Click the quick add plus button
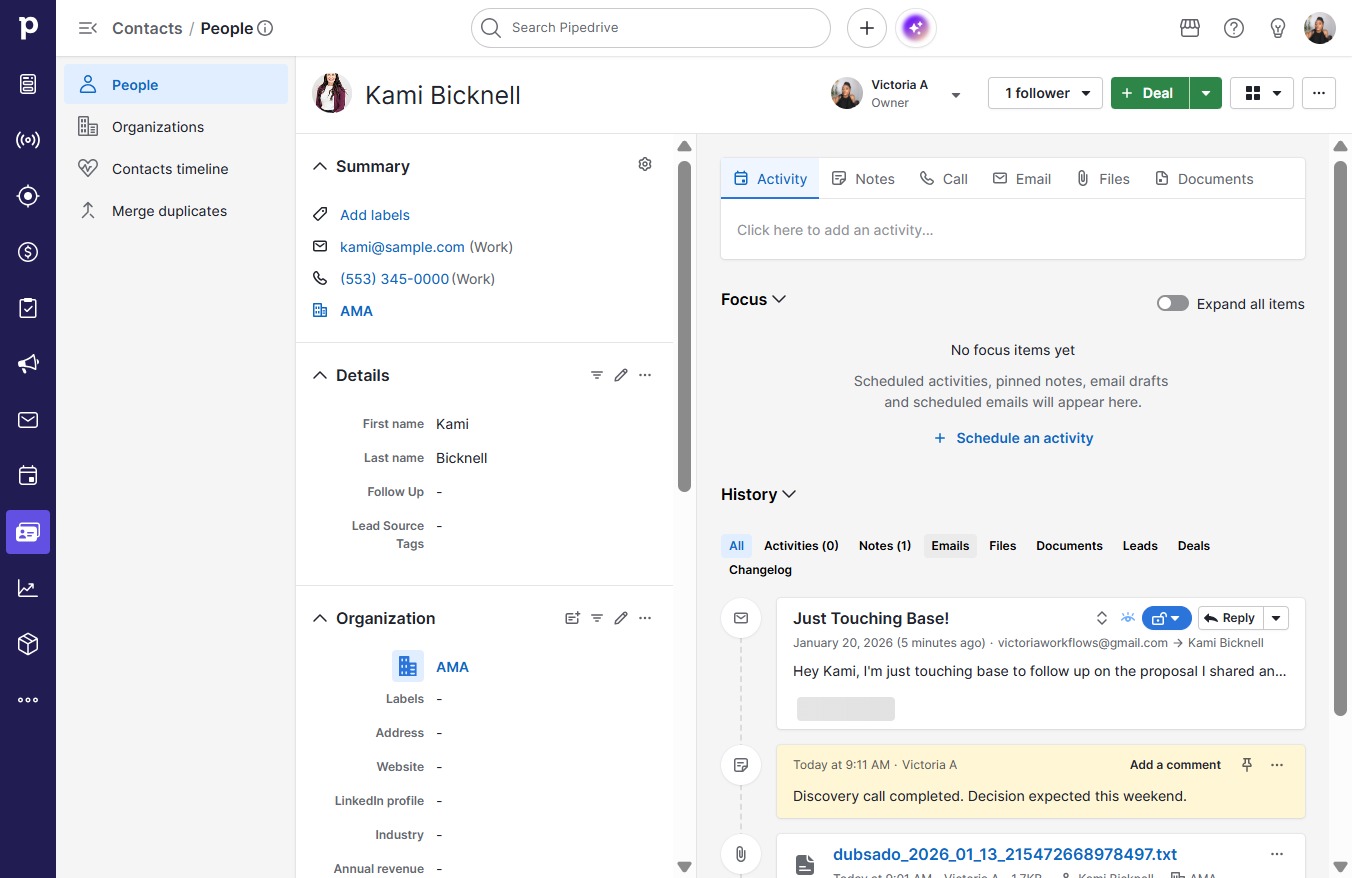Viewport: 1352px width, 878px height. coord(867,28)
